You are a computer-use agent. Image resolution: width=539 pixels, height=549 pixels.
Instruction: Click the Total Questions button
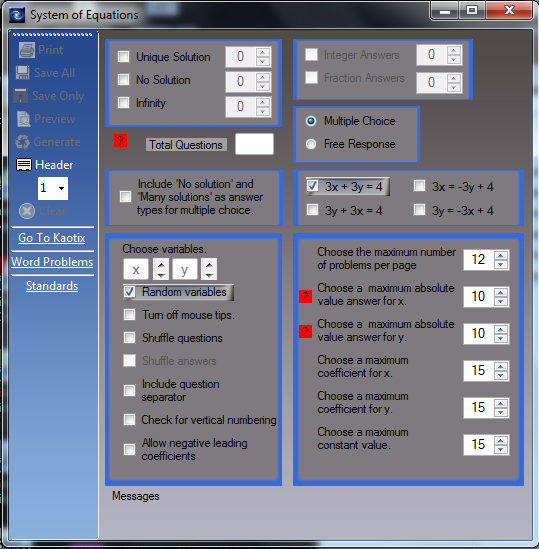pyautogui.click(x=186, y=145)
